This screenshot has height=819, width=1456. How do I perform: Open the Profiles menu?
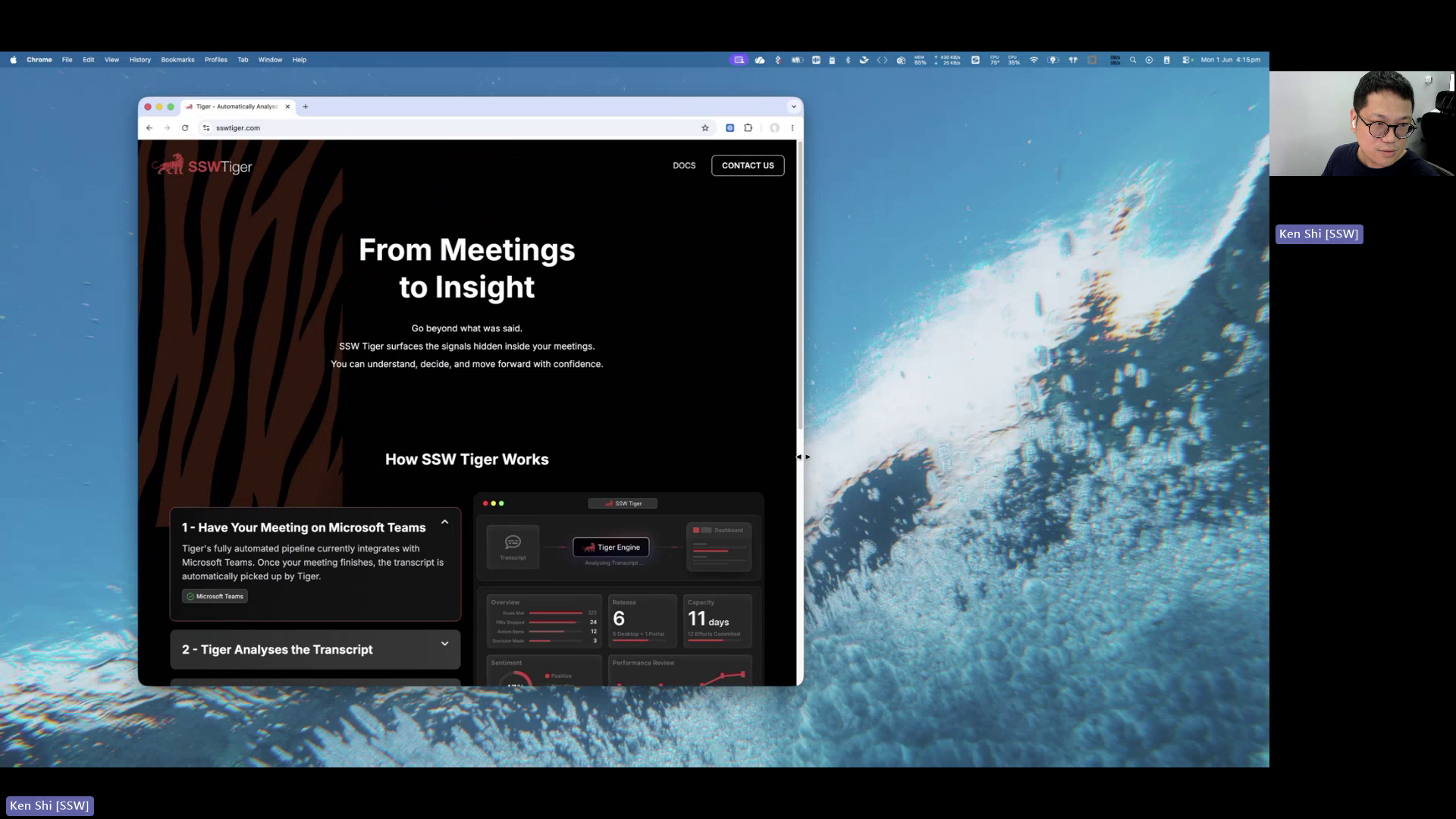[216, 60]
